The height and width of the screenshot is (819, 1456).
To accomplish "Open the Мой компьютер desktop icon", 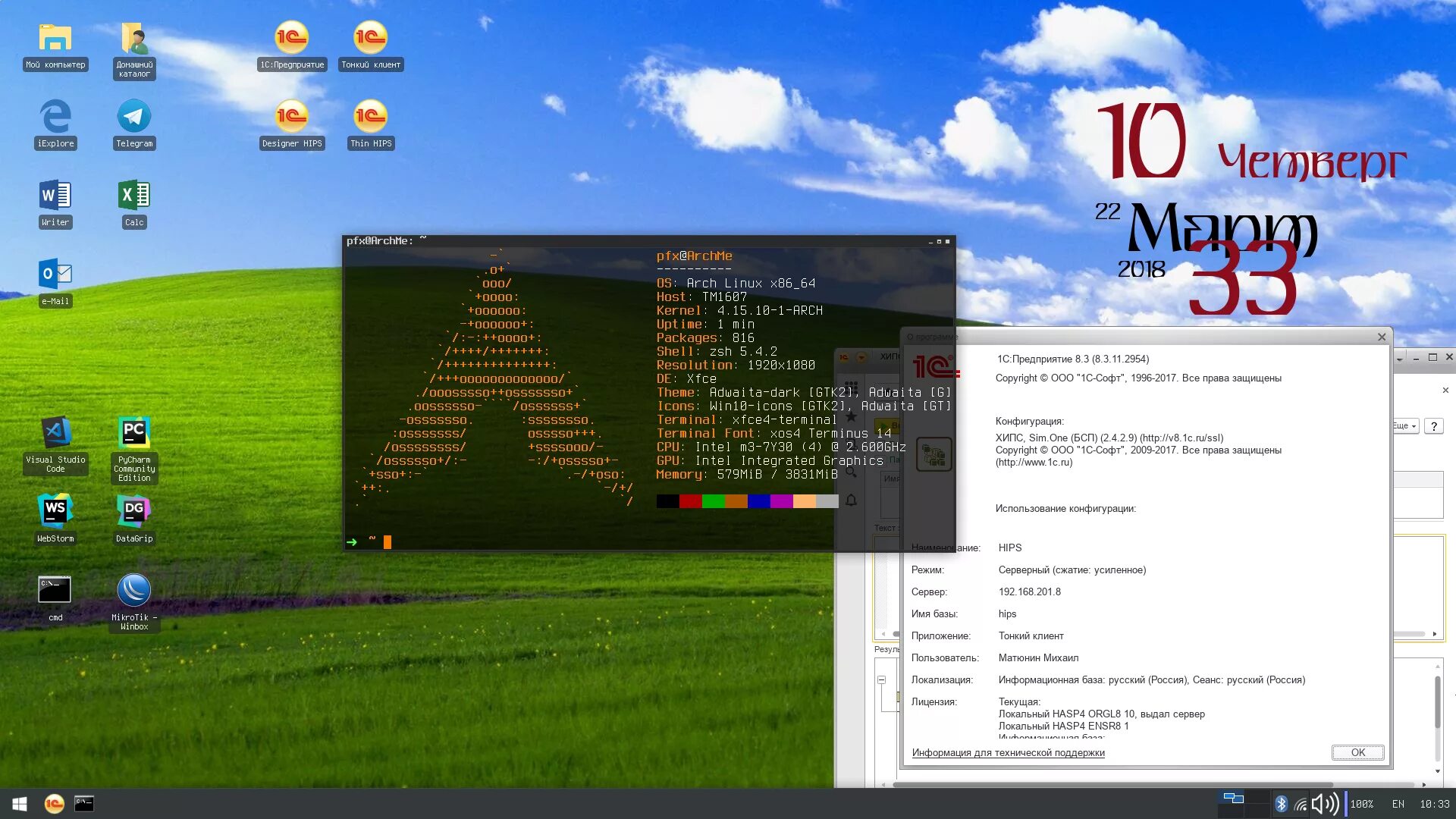I will tap(55, 47).
